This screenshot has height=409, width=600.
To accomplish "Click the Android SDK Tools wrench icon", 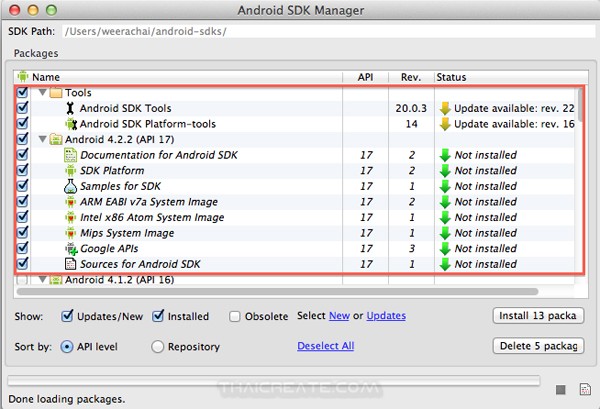I will point(70,108).
